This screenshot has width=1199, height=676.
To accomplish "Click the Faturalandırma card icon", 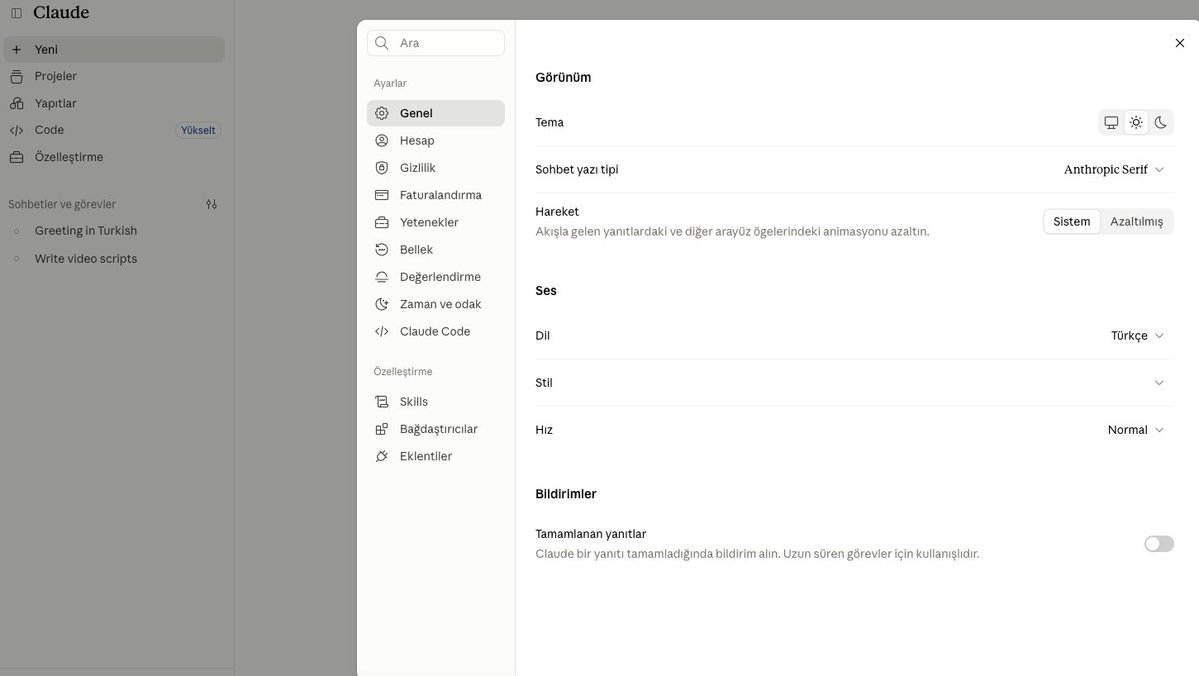I will [382, 195].
